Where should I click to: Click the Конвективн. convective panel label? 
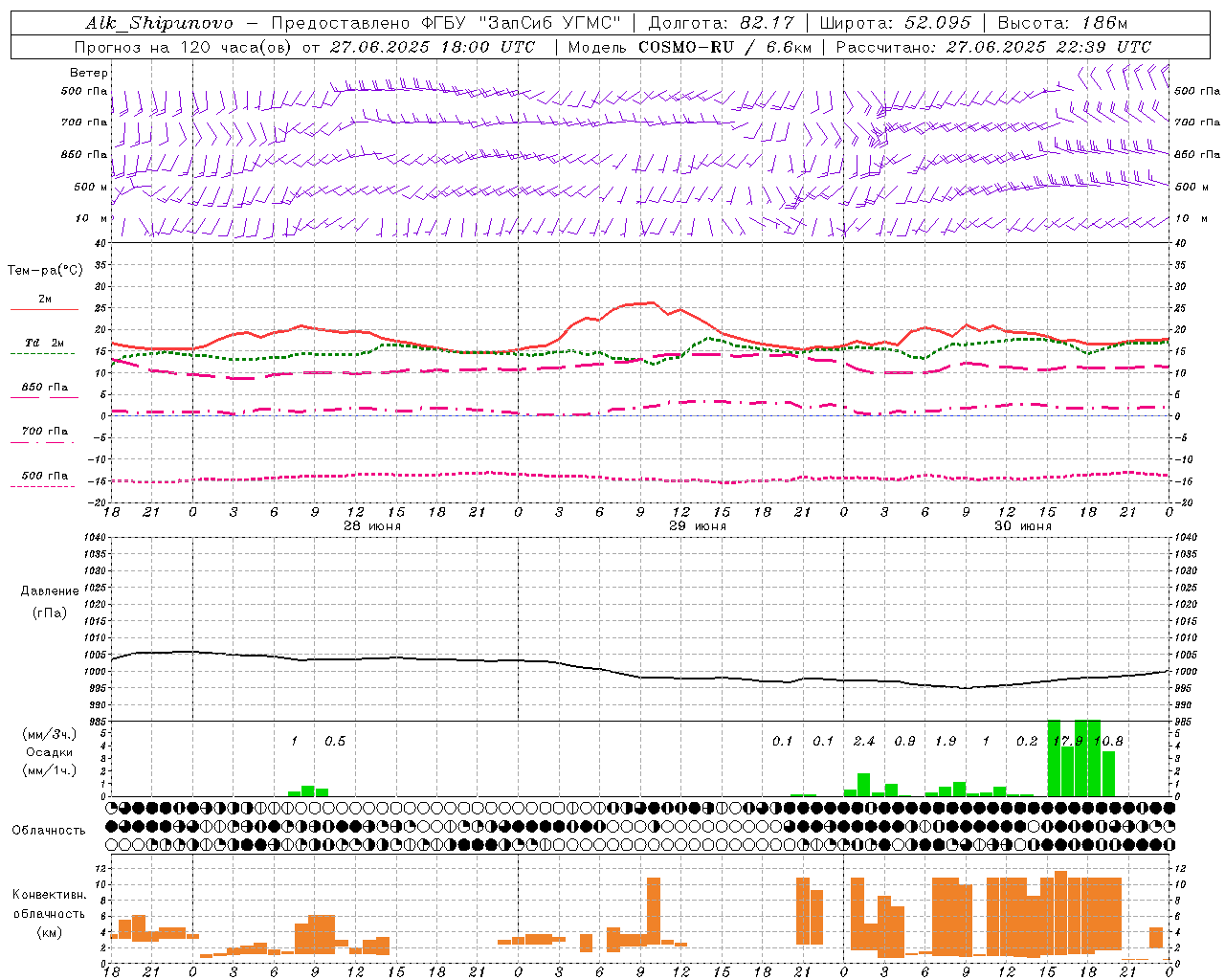pos(50,895)
